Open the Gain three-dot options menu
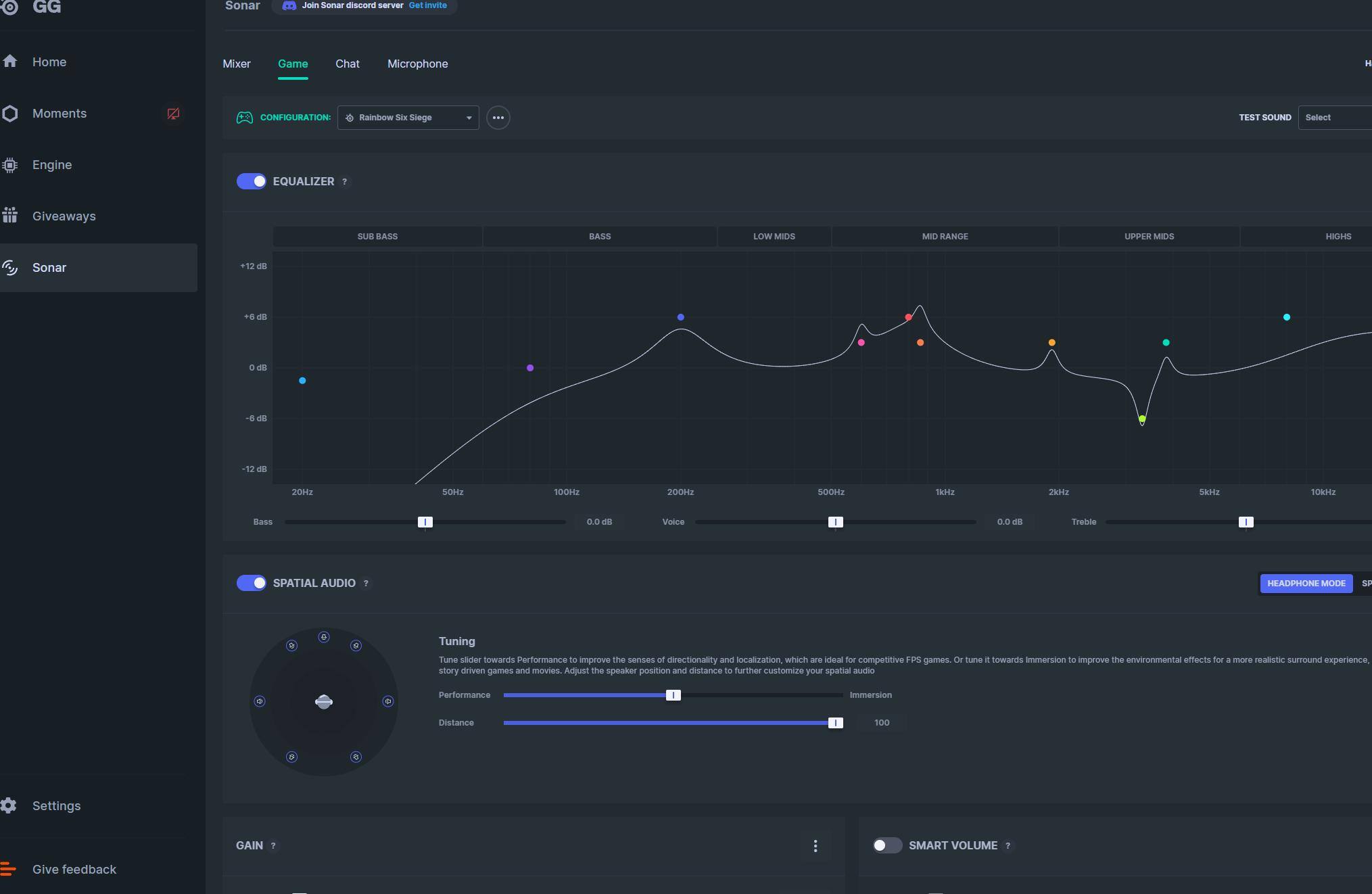 click(815, 846)
